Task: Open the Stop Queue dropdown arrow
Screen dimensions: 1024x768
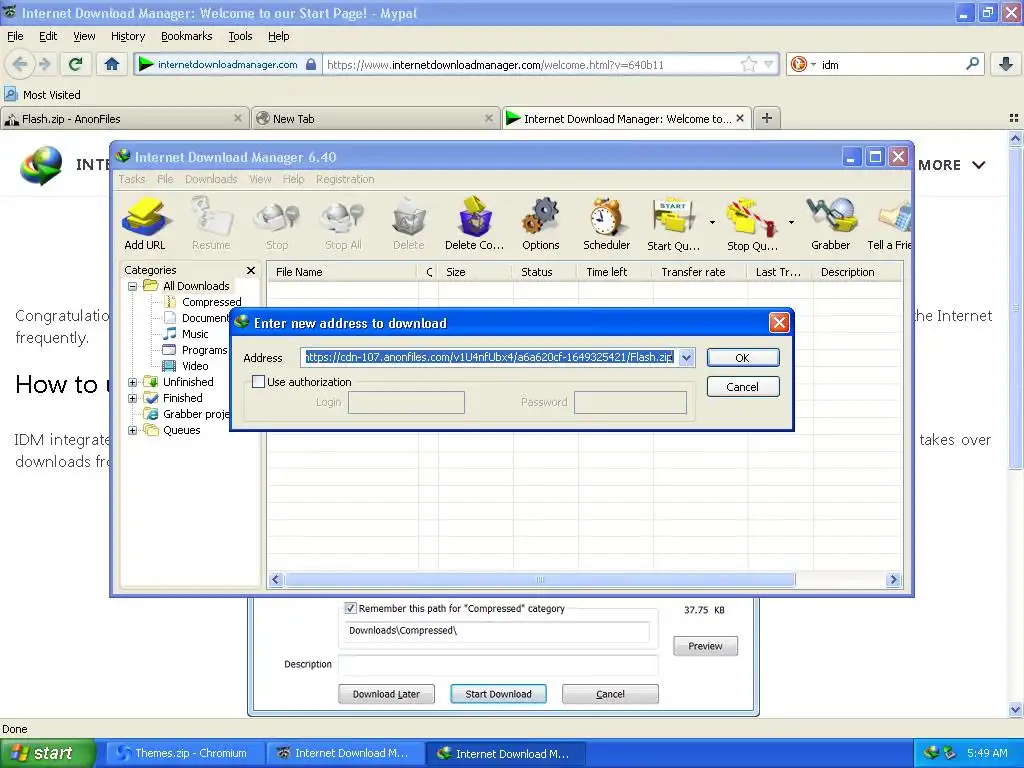Action: pos(792,223)
